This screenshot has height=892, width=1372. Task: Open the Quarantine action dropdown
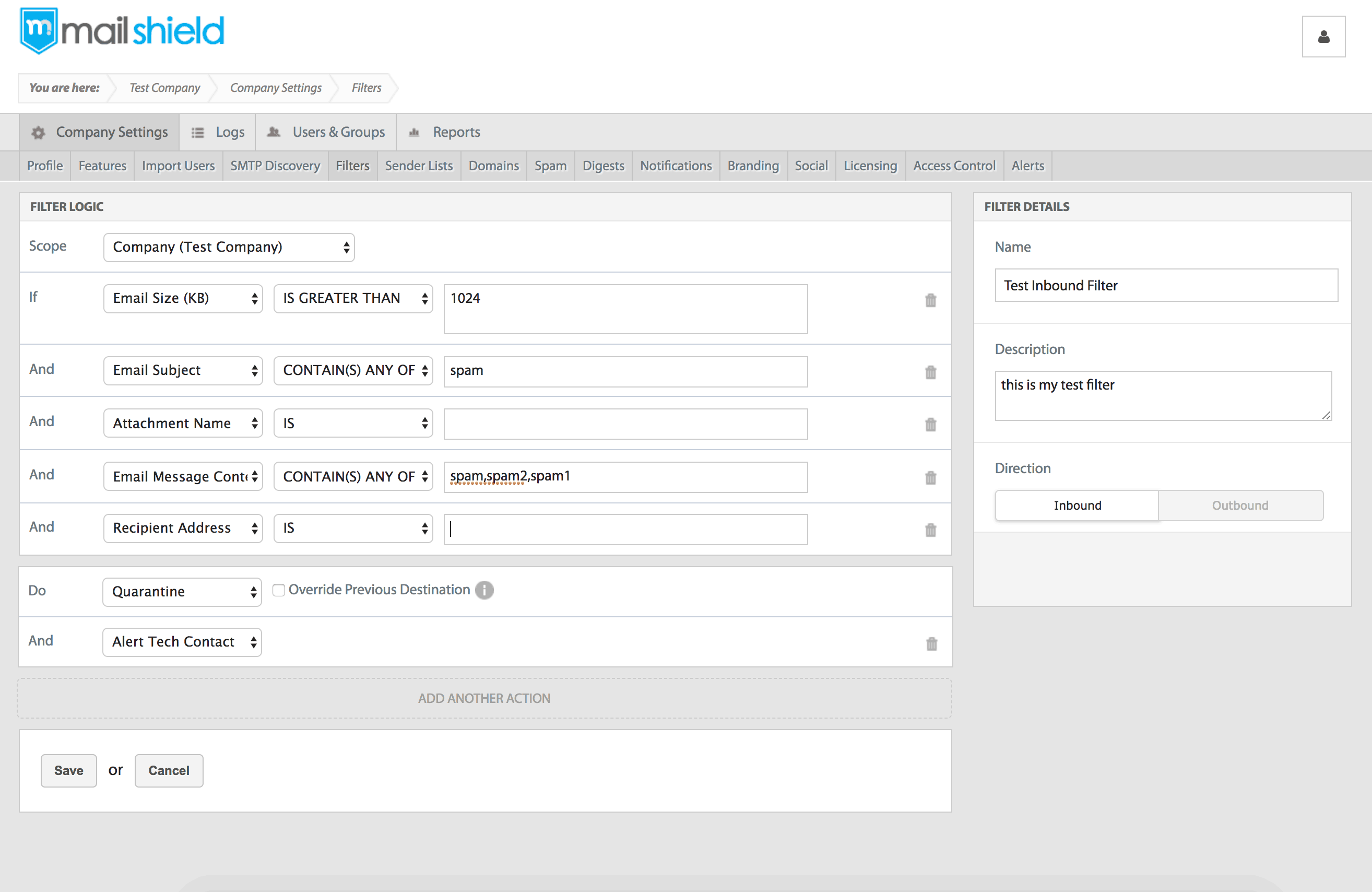182,592
